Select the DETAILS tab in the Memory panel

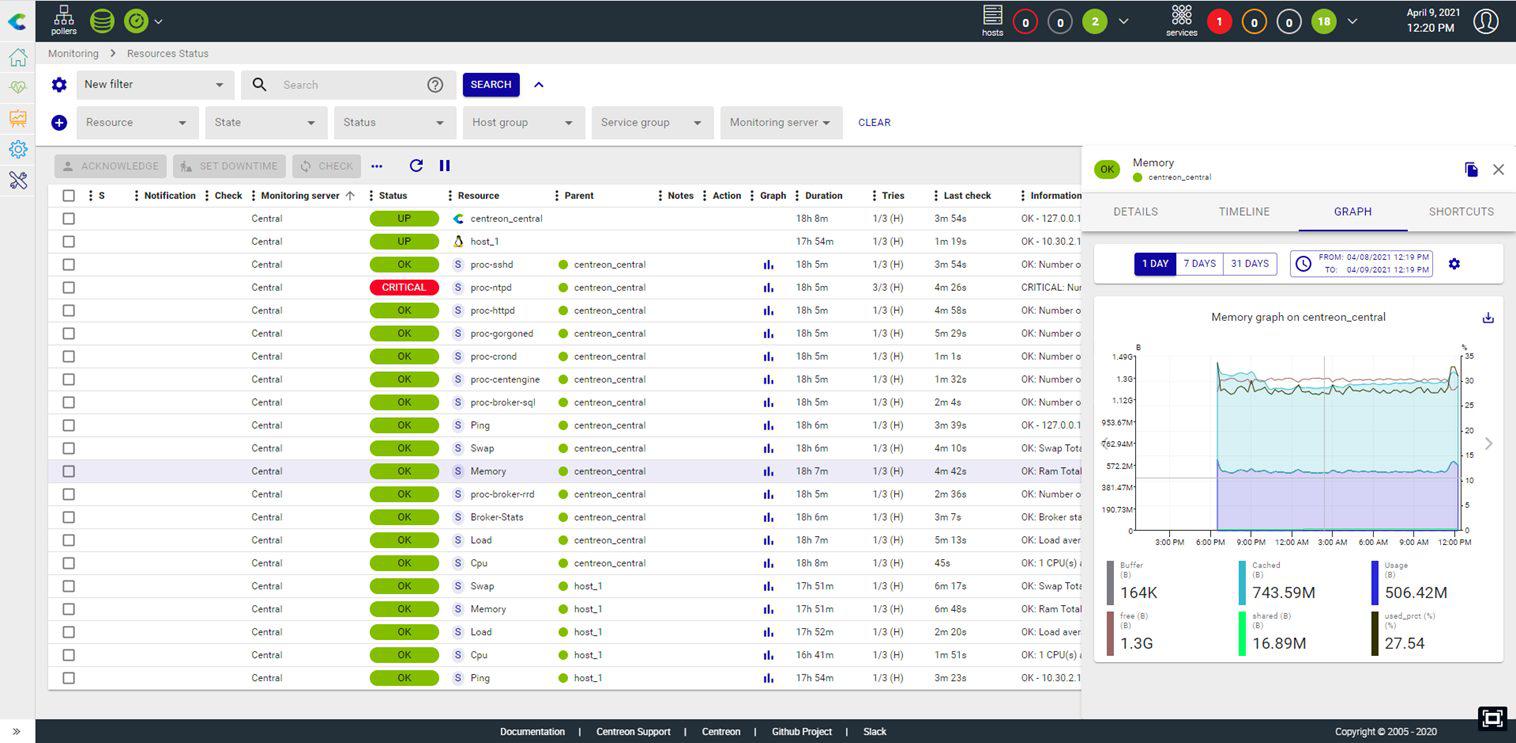1134,211
